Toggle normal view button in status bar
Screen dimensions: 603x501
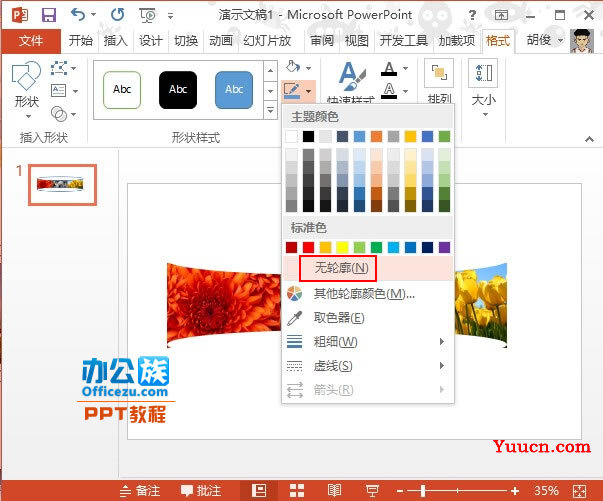pos(259,490)
